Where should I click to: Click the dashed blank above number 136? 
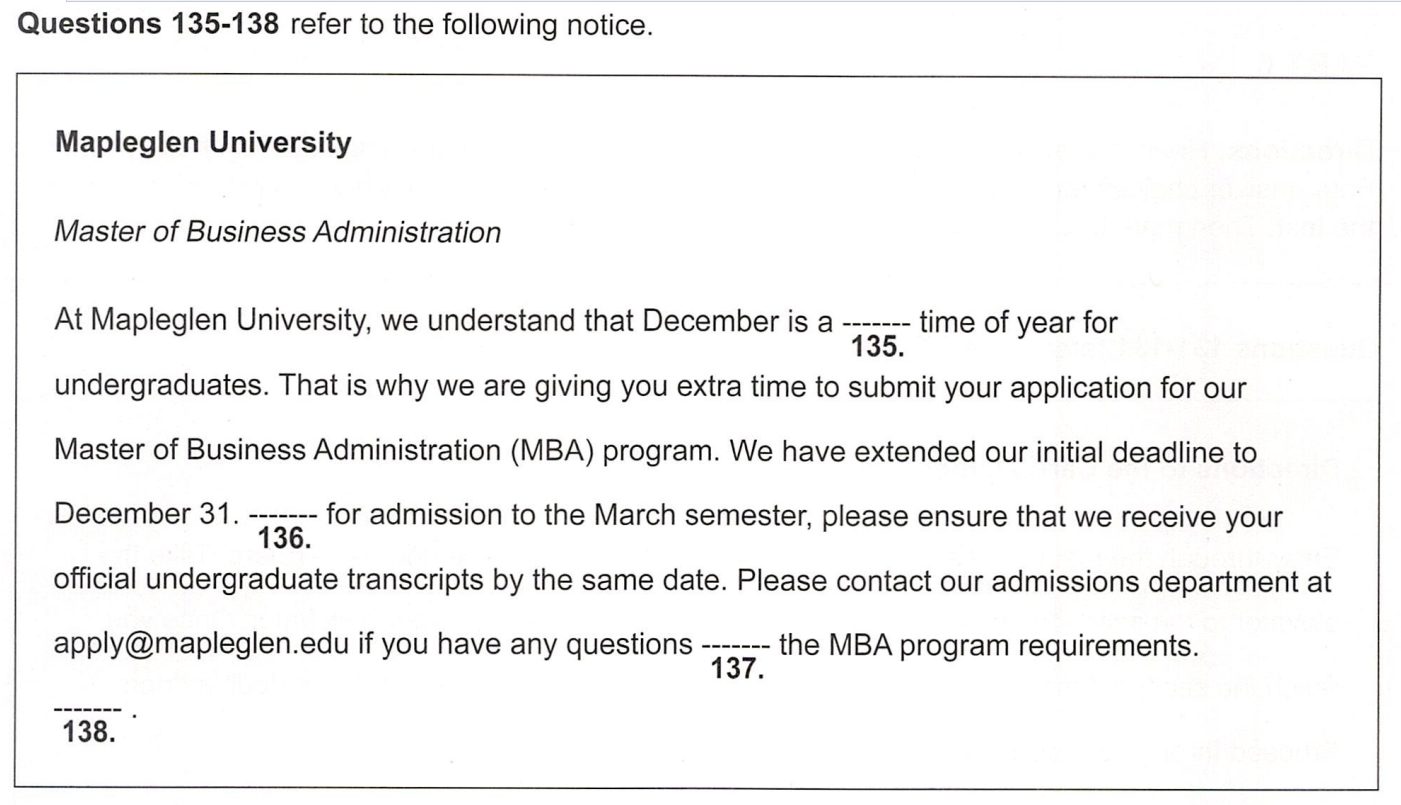click(x=282, y=517)
